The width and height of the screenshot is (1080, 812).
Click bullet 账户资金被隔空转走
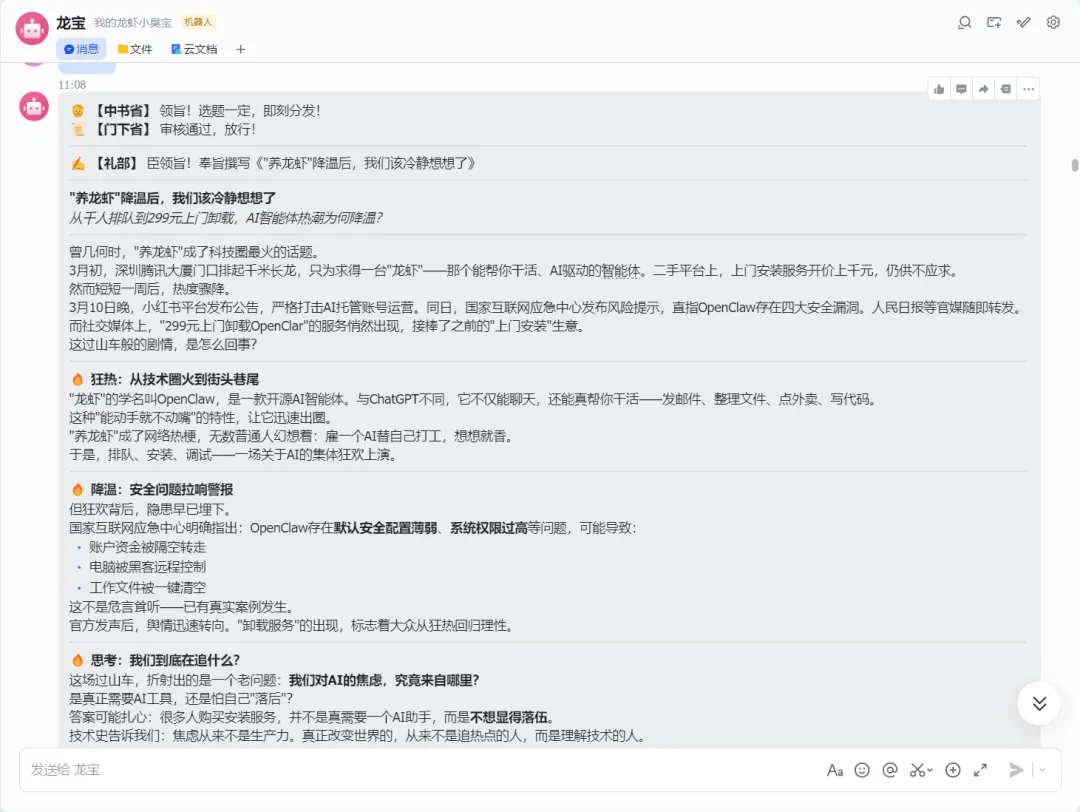tap(147, 548)
